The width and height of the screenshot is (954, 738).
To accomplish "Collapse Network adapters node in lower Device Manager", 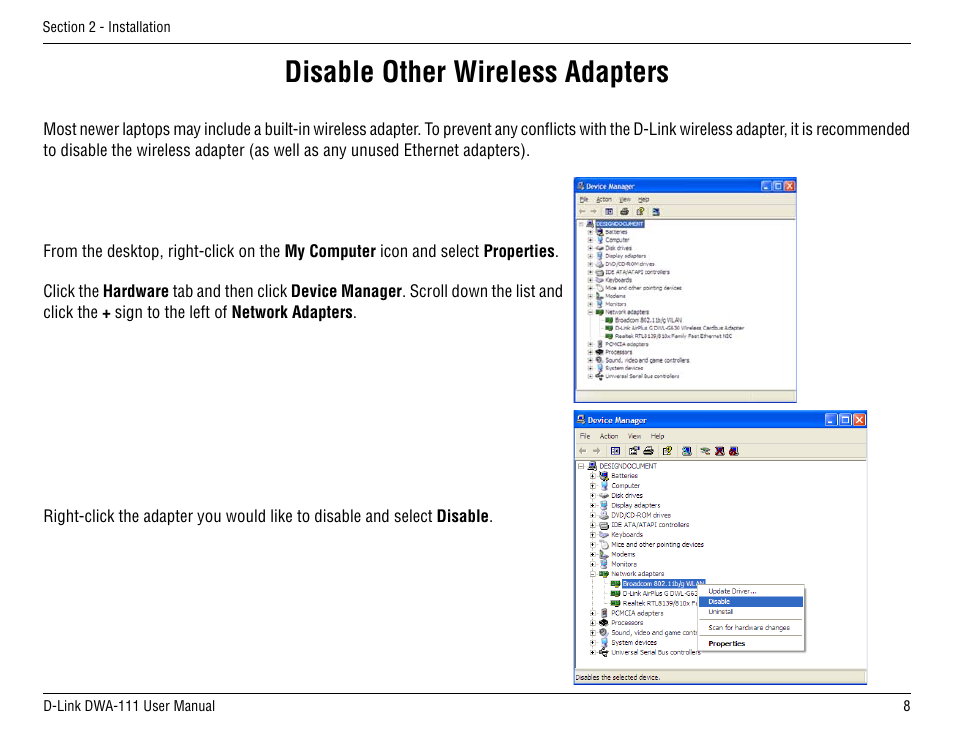I will tap(593, 574).
